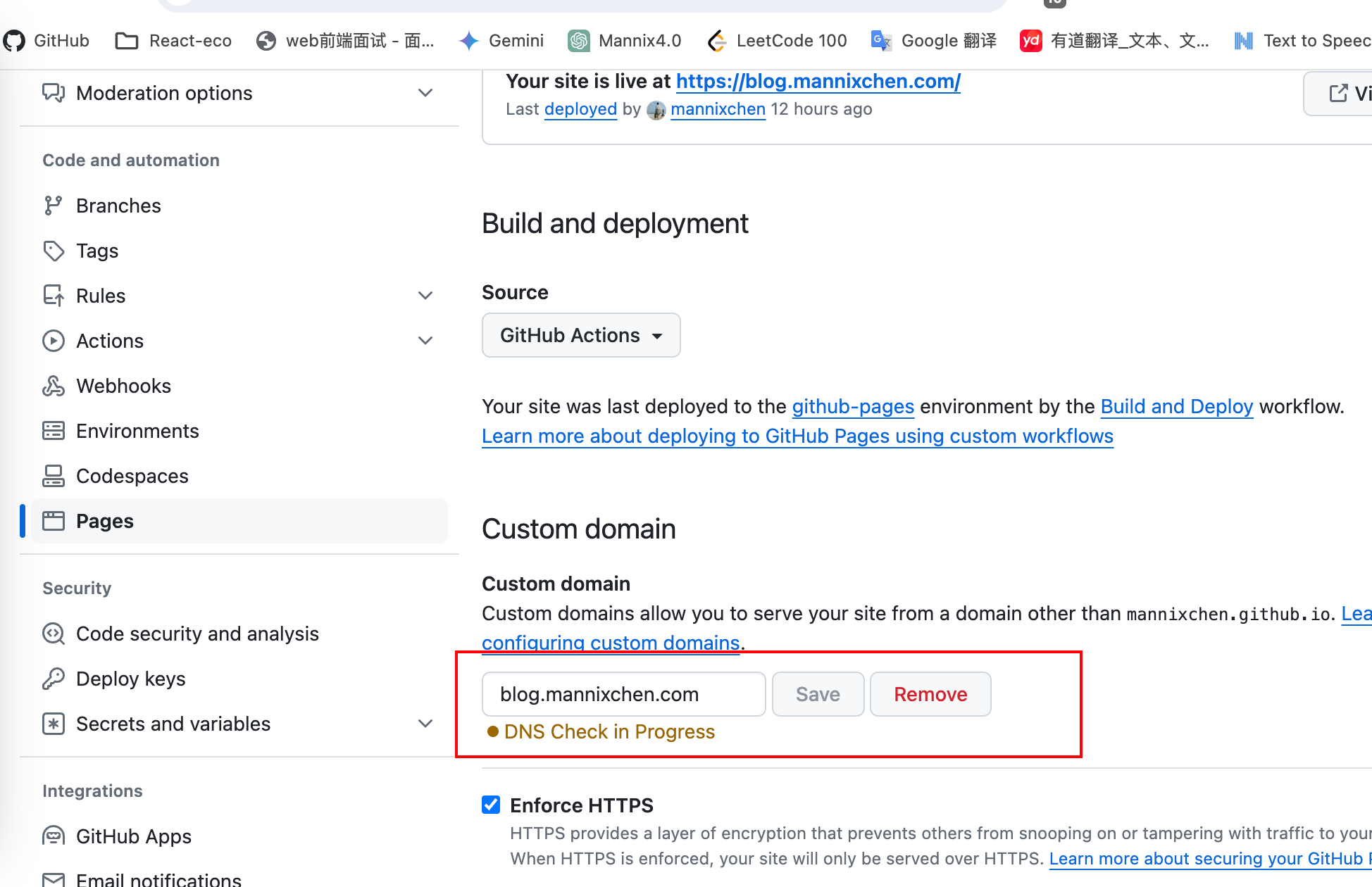Expand the Rules section chevron
The width and height of the screenshot is (1372, 887).
(425, 296)
